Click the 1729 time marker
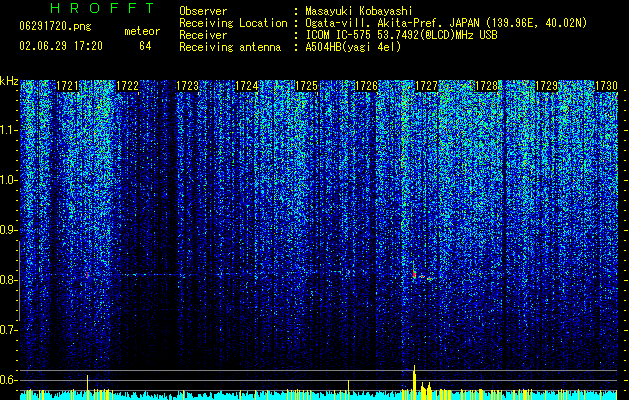The image size is (629, 400). [x=546, y=86]
